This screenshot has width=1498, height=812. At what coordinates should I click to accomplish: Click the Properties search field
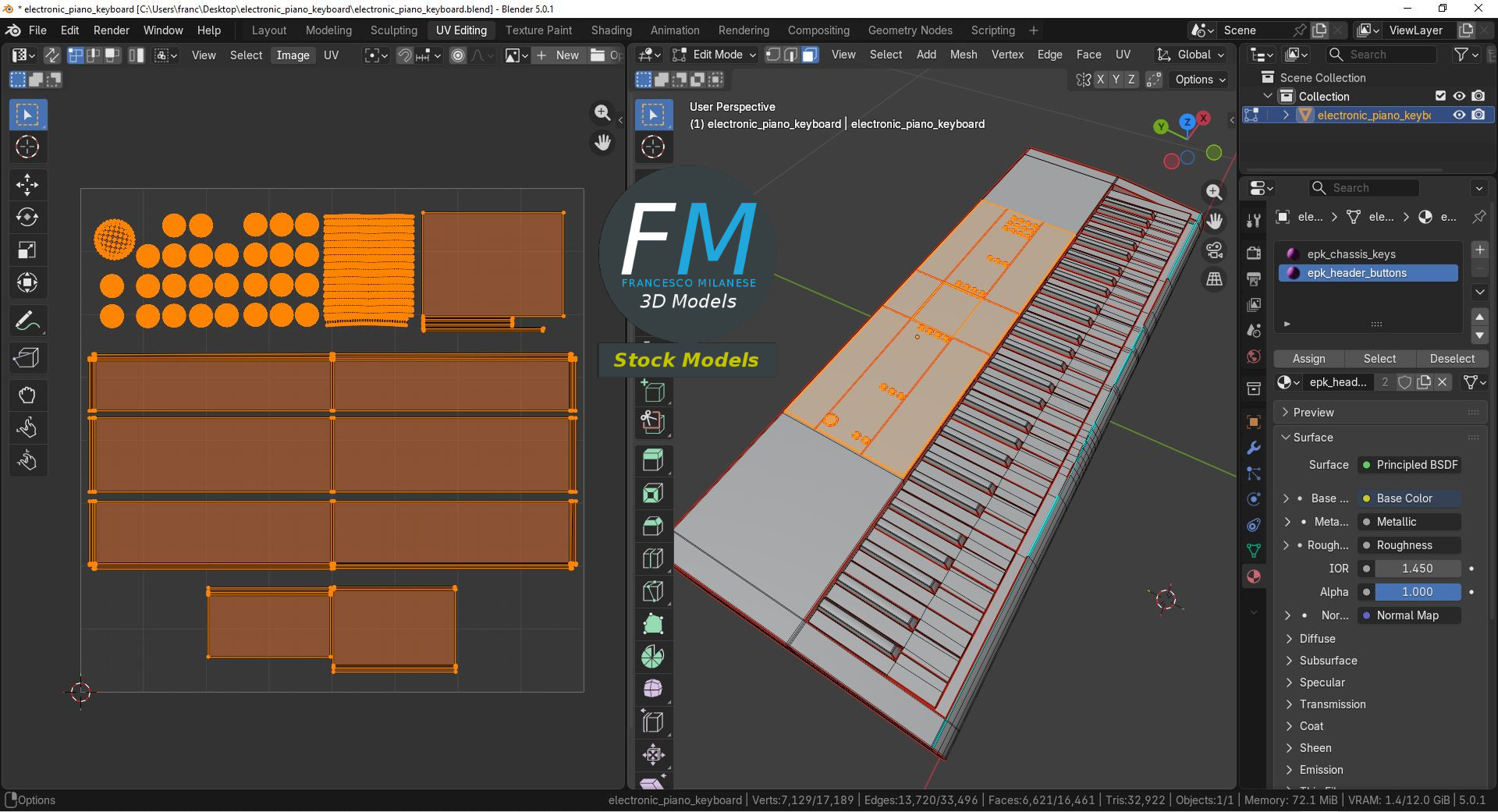pyautogui.click(x=1364, y=188)
